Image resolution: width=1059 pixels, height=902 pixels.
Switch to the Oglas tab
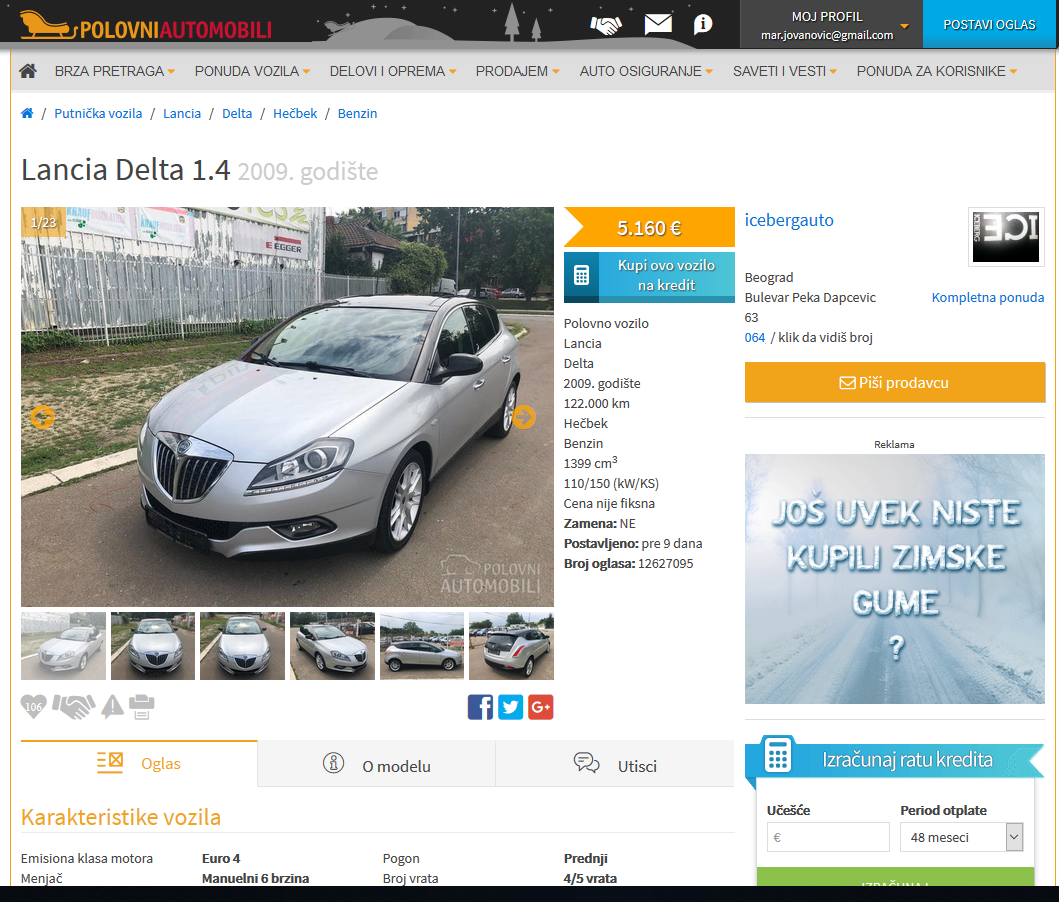click(139, 764)
